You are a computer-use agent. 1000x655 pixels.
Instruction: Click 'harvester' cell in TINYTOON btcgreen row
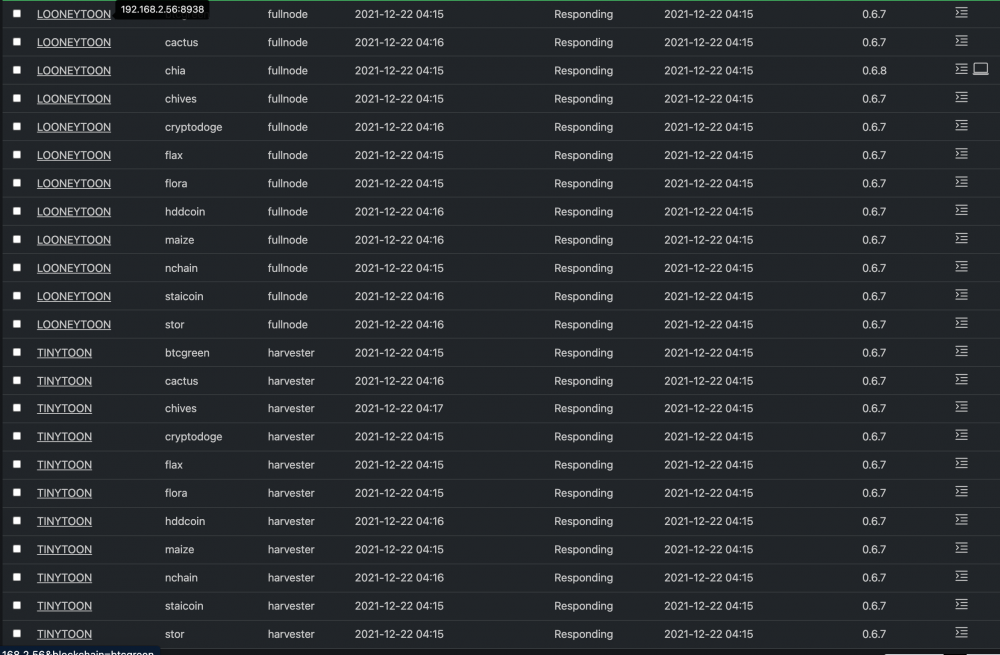[291, 353]
